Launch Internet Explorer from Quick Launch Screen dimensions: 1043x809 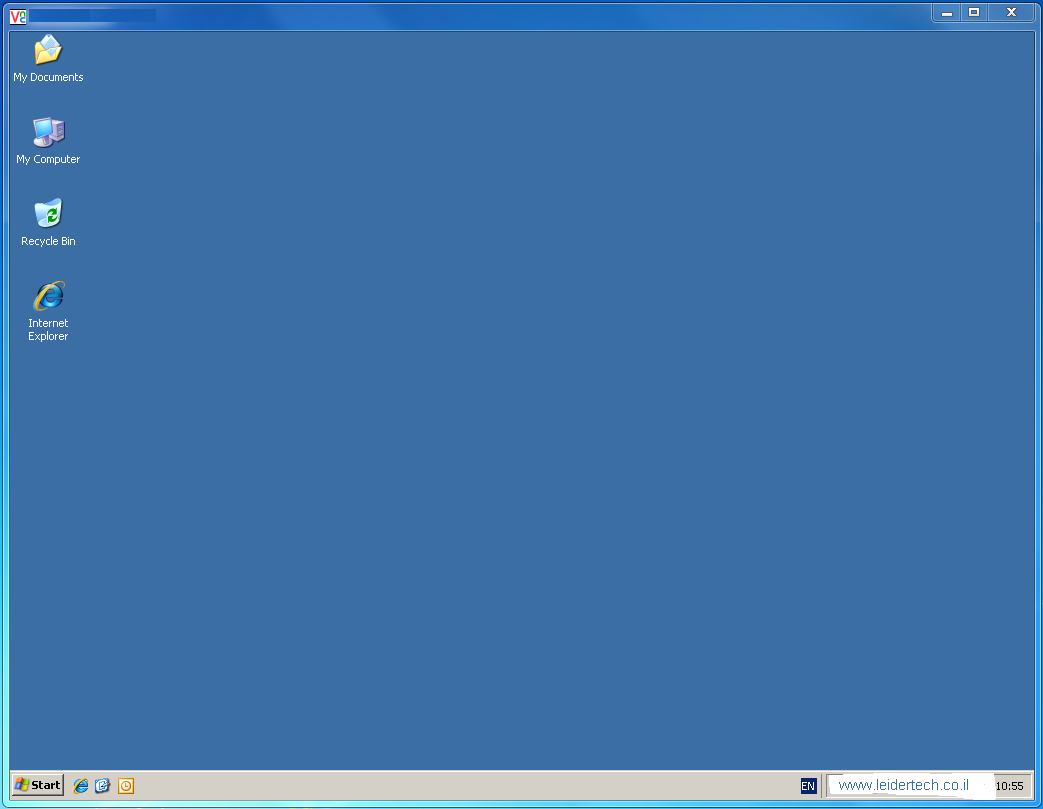pos(80,786)
